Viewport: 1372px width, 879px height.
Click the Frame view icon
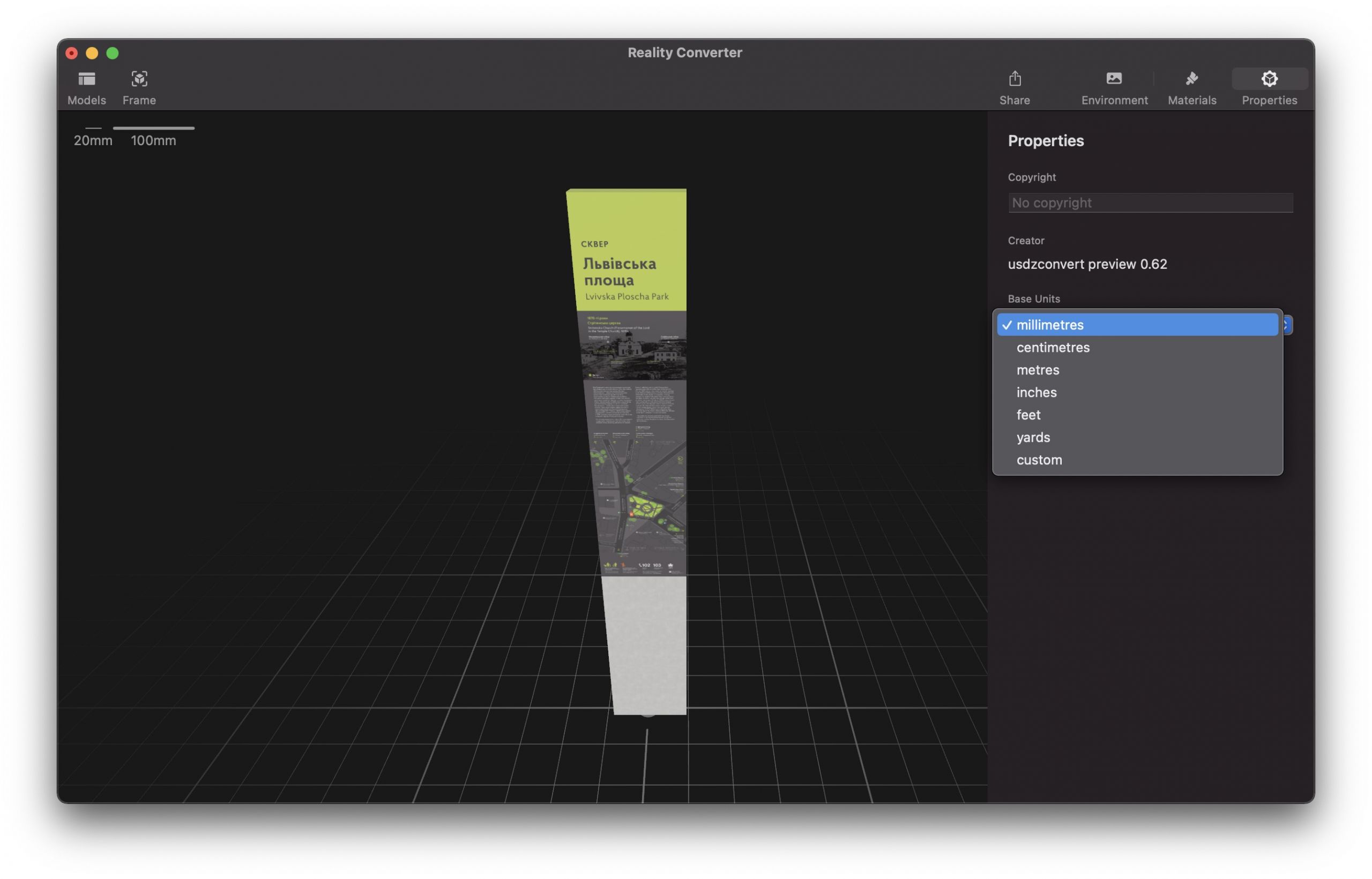pyautogui.click(x=139, y=79)
